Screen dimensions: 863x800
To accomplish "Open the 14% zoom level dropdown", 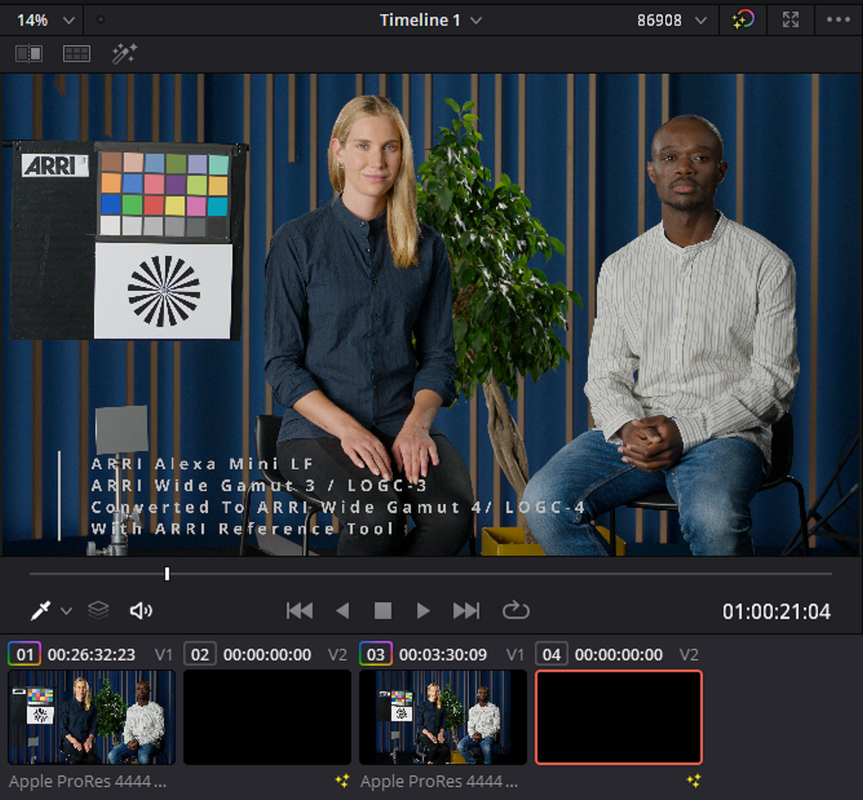I will pos(45,20).
